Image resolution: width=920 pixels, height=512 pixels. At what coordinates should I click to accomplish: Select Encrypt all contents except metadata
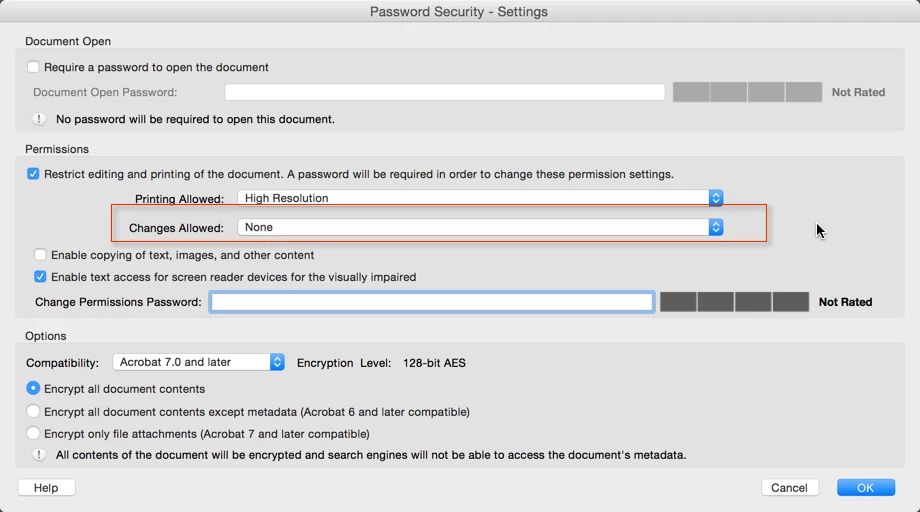coord(33,412)
